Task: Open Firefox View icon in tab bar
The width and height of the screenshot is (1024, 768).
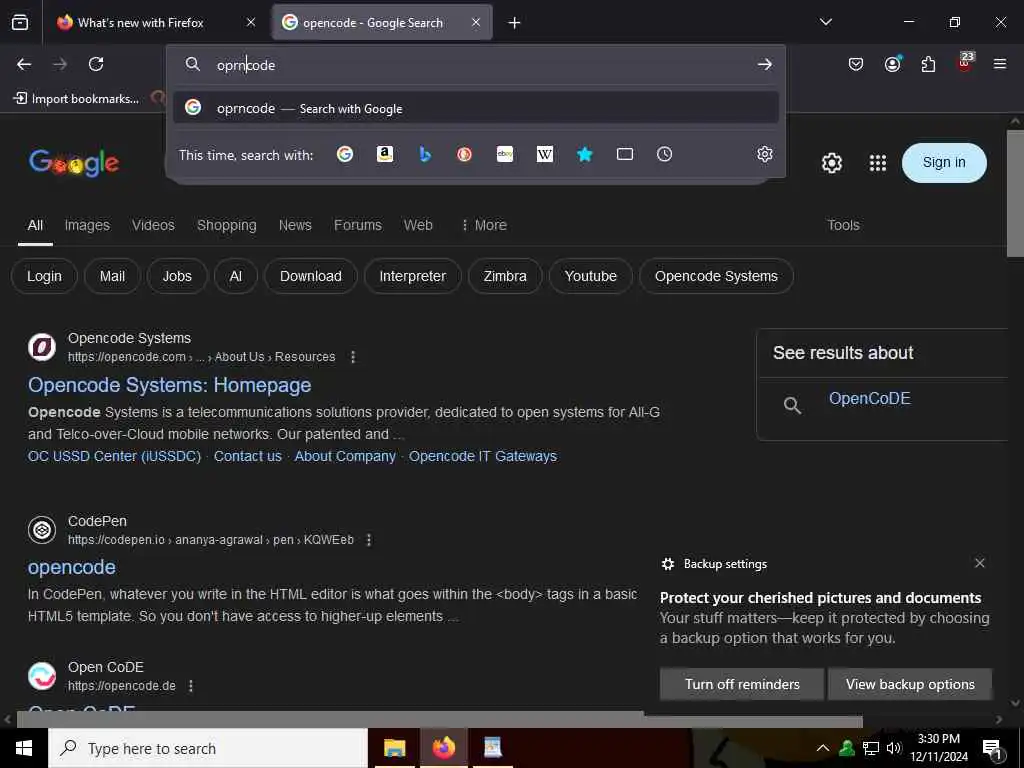Action: pyautogui.click(x=20, y=23)
